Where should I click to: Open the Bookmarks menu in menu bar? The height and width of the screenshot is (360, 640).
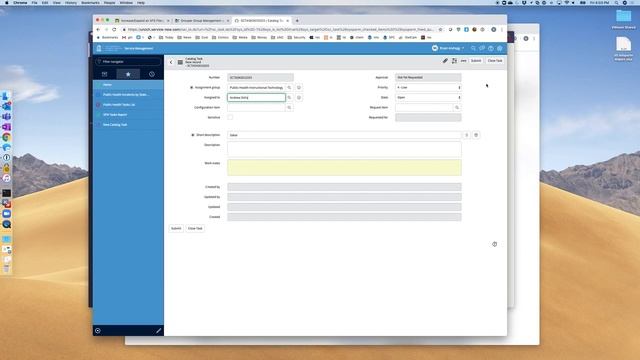tap(90, 2)
